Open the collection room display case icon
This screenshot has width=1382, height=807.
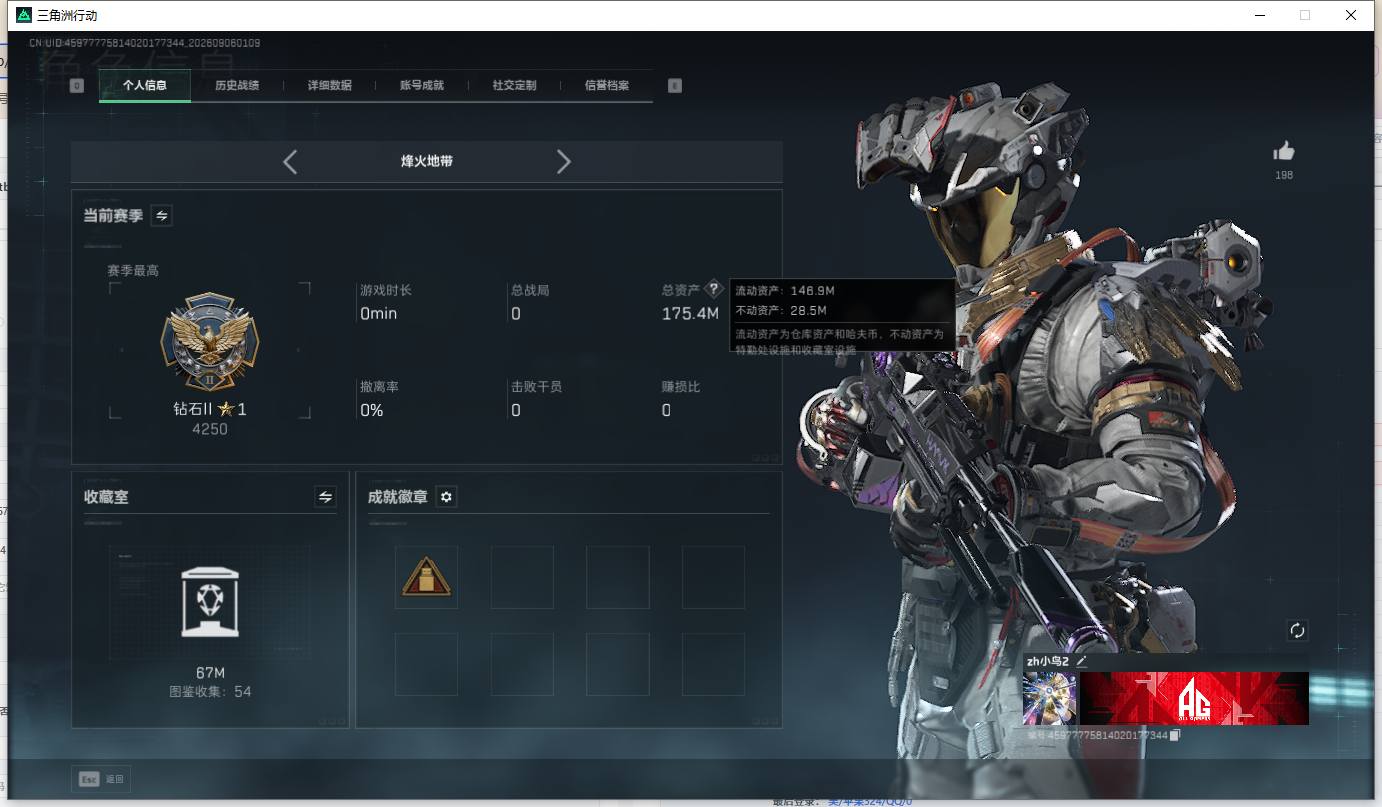point(210,602)
